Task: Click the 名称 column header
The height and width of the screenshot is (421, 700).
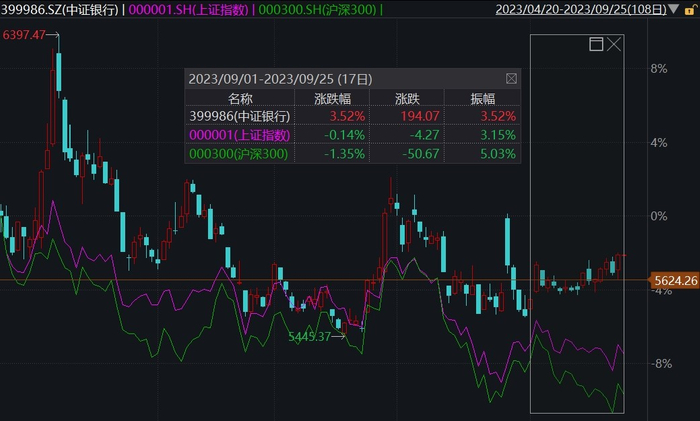Action: 240,98
